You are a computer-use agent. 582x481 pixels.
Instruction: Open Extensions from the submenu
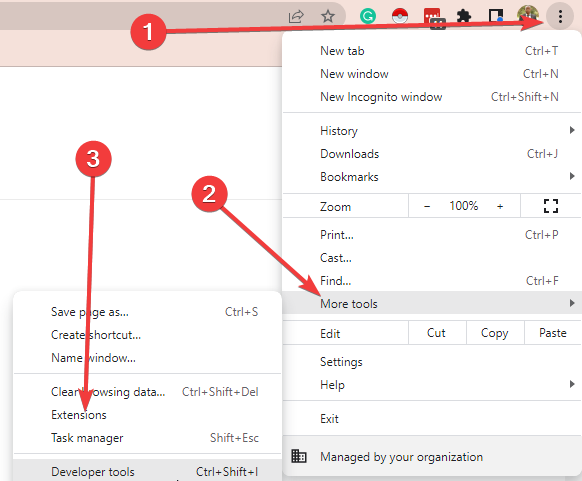pos(147,415)
